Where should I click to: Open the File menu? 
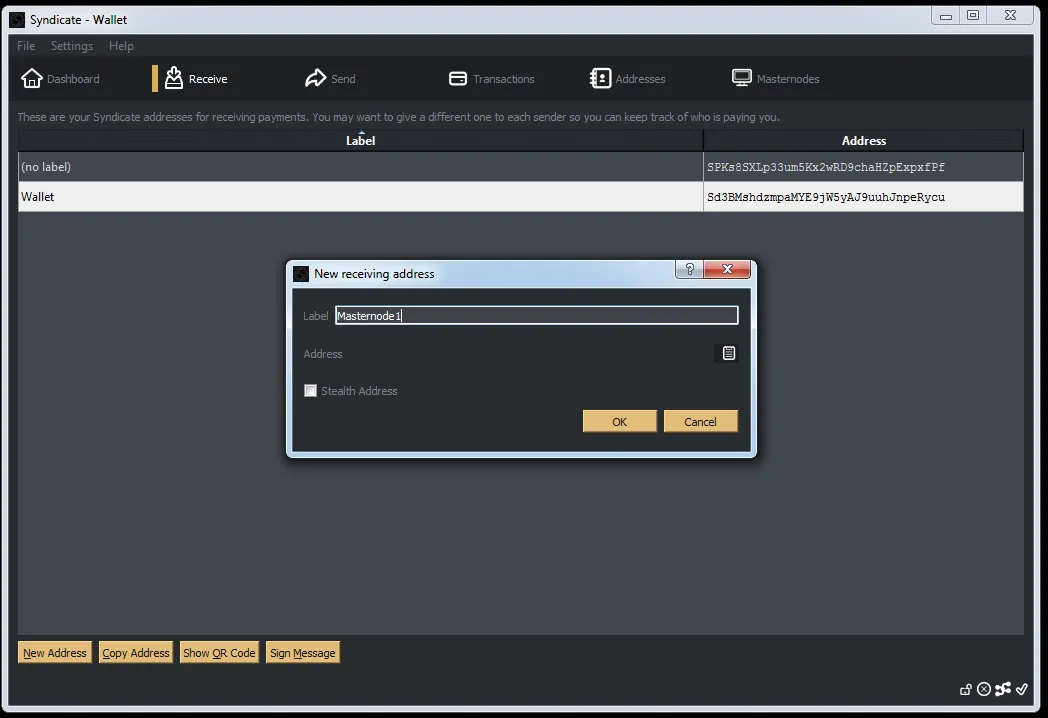coord(26,45)
